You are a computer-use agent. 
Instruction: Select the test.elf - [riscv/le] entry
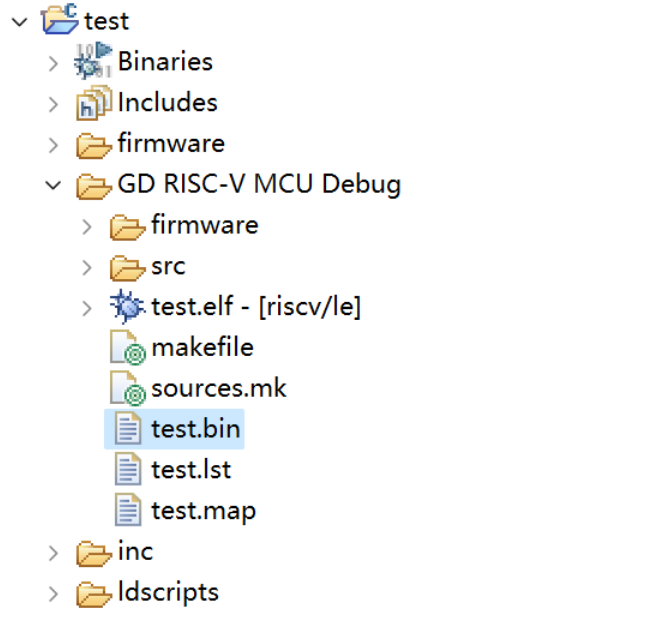256,307
